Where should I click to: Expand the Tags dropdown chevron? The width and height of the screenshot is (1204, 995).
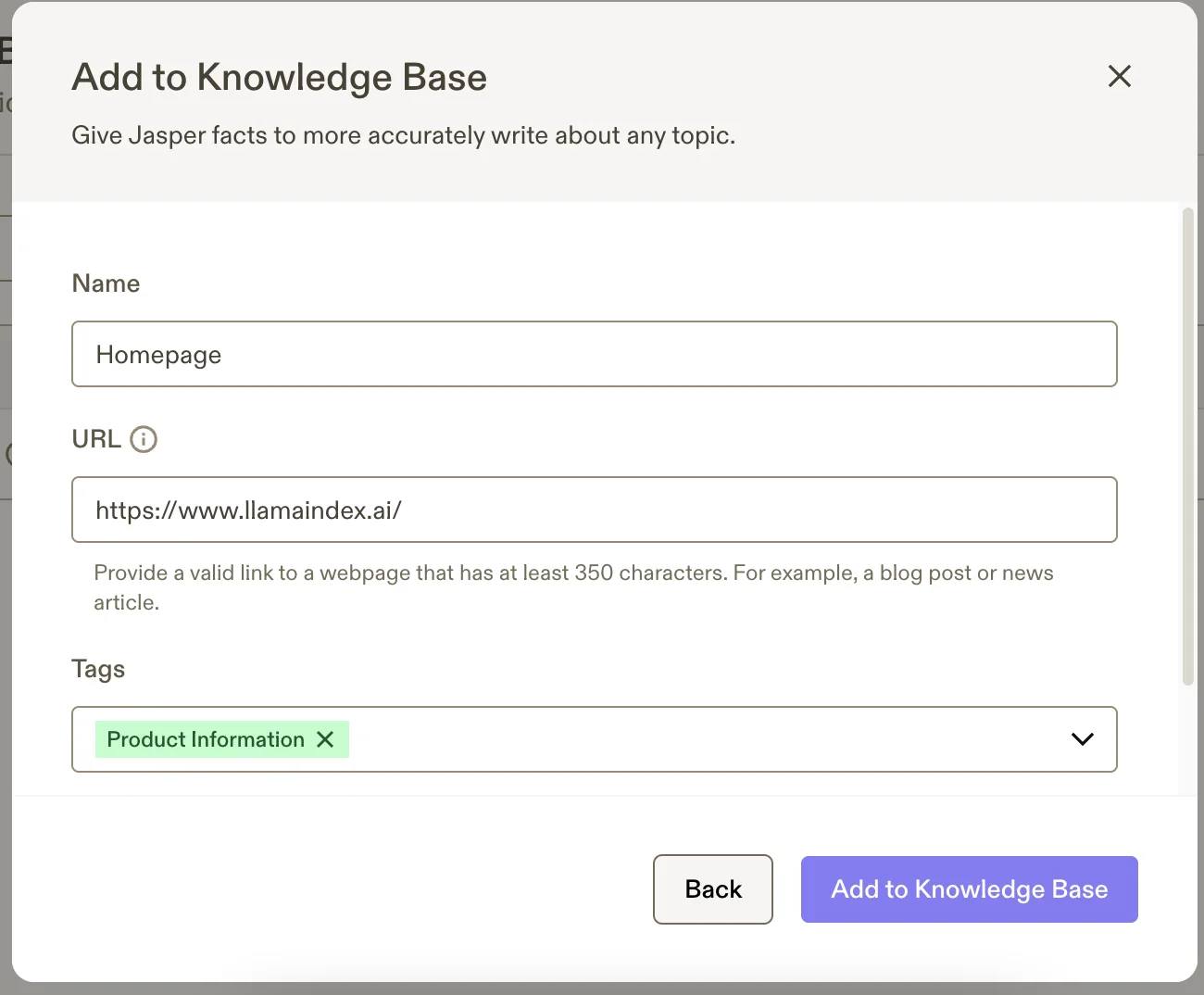click(1082, 739)
